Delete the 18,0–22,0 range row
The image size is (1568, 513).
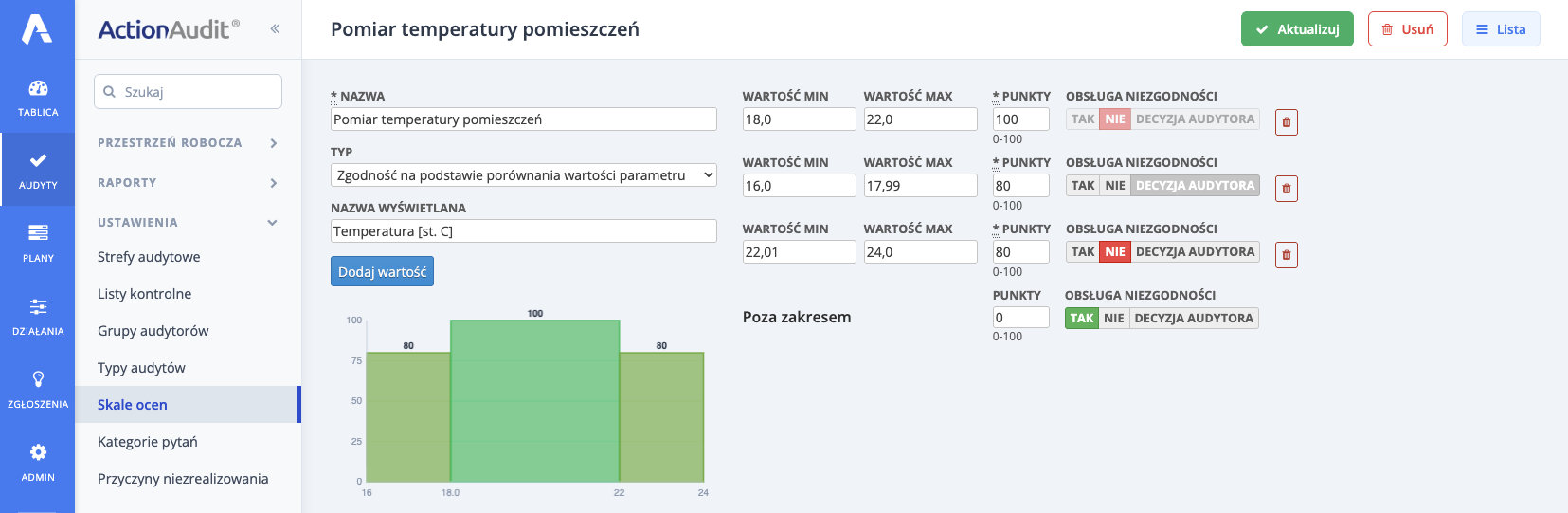pyautogui.click(x=1286, y=122)
